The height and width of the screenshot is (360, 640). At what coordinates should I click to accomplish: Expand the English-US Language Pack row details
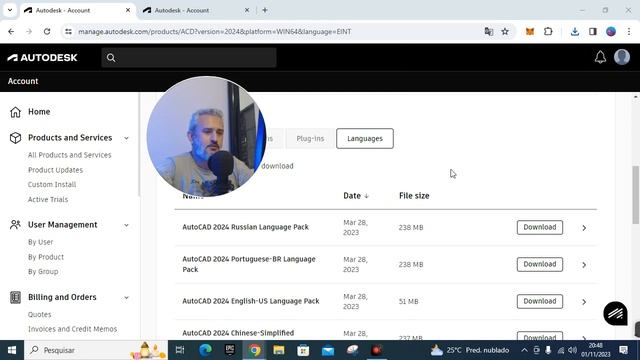tap(584, 302)
